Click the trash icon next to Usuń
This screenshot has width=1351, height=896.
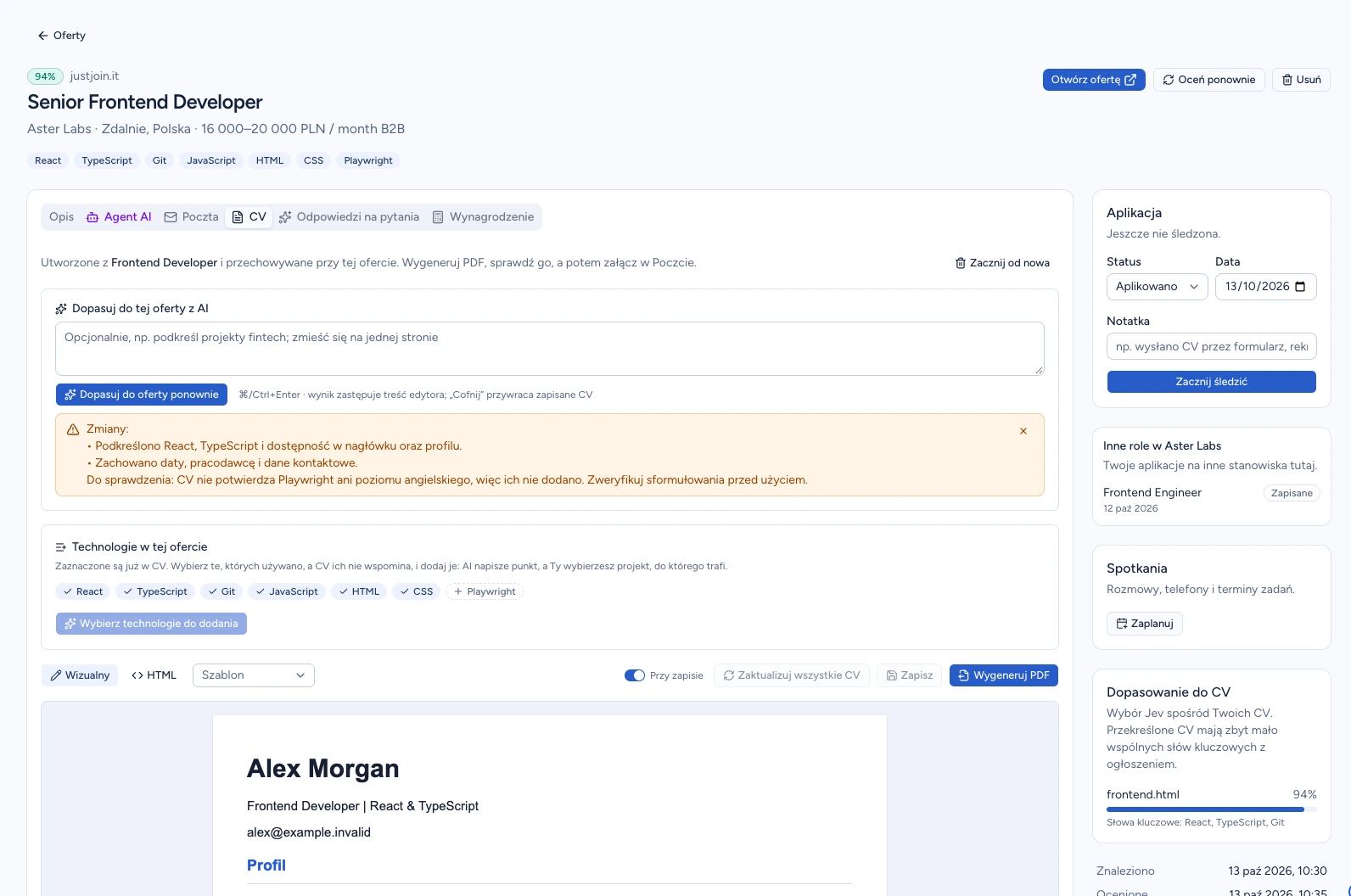[1287, 80]
